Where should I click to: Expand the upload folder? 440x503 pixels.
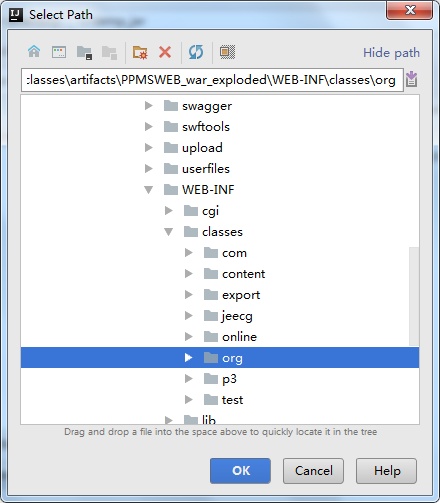pyautogui.click(x=149, y=148)
